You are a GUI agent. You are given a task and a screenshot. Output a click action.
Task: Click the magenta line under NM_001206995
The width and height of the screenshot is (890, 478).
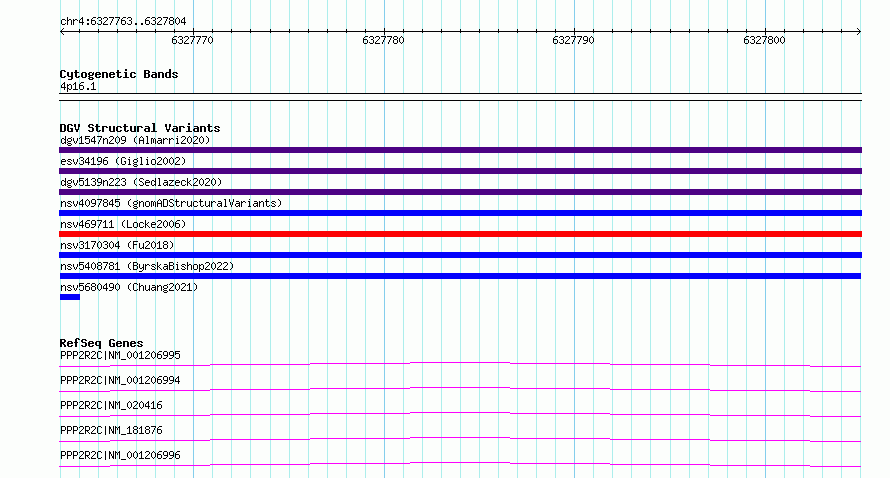click(x=460, y=364)
